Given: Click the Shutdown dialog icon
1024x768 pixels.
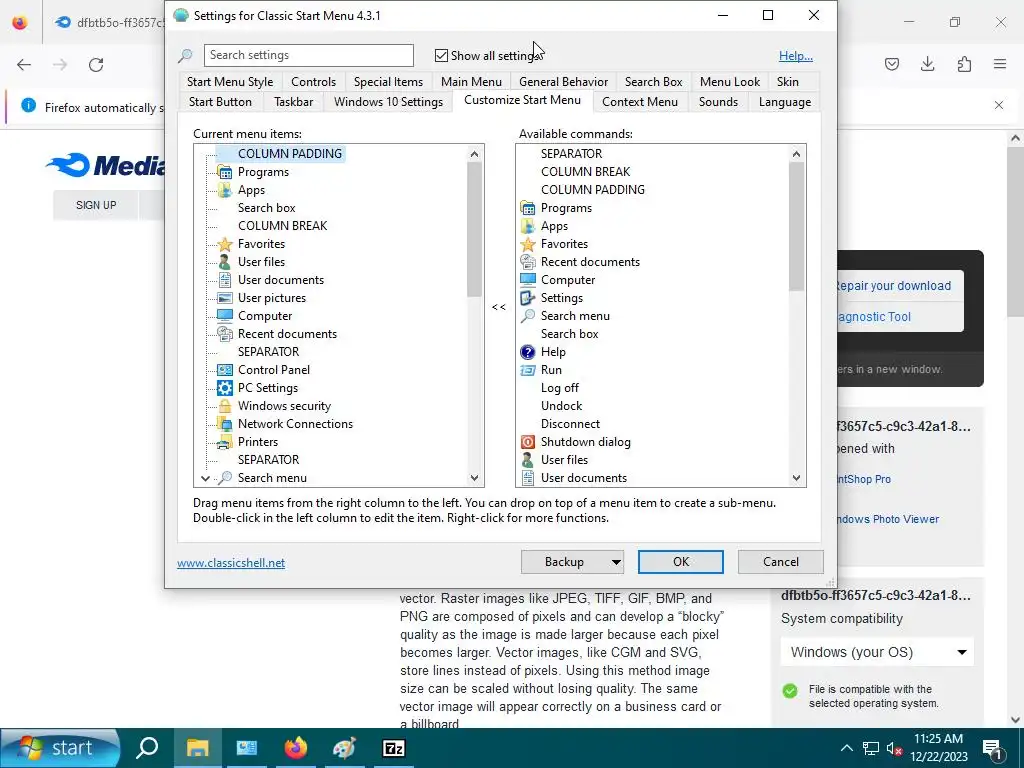Looking at the screenshot, I should pyautogui.click(x=528, y=442).
